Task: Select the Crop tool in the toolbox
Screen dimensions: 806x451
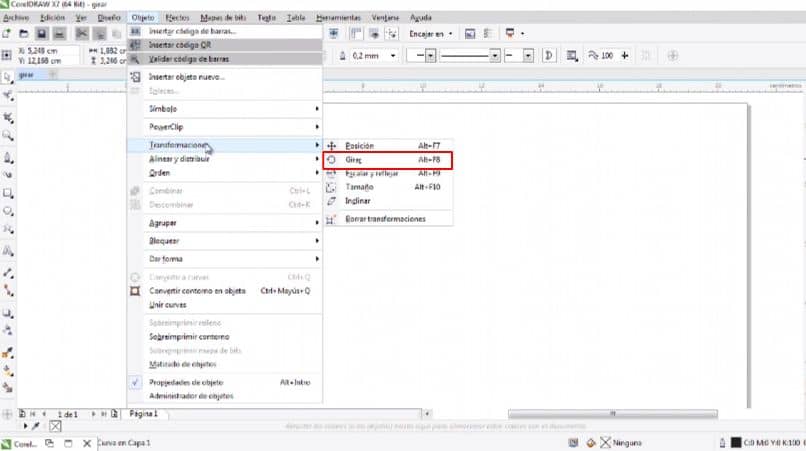Action: [7, 118]
